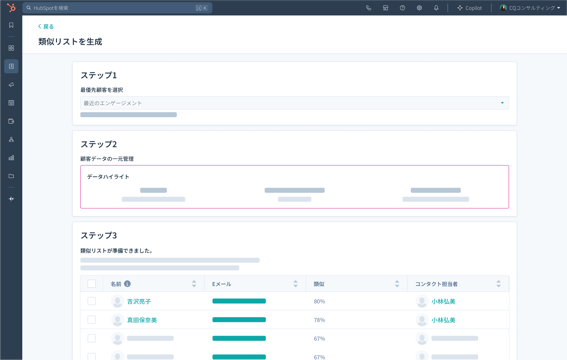This screenshot has height=360, width=567.
Task: Open the notifications bell icon
Action: pyautogui.click(x=436, y=8)
